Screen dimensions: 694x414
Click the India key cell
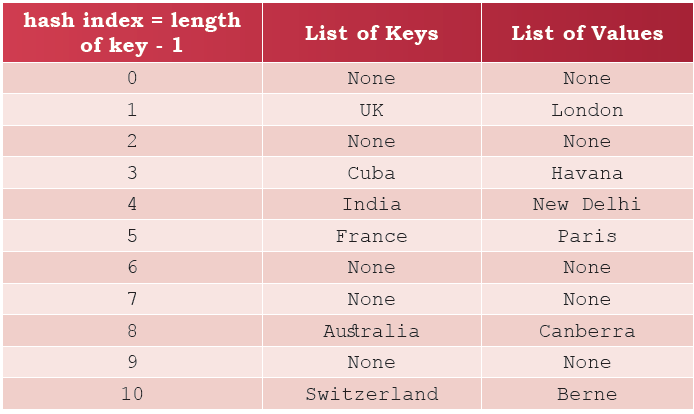point(372,204)
